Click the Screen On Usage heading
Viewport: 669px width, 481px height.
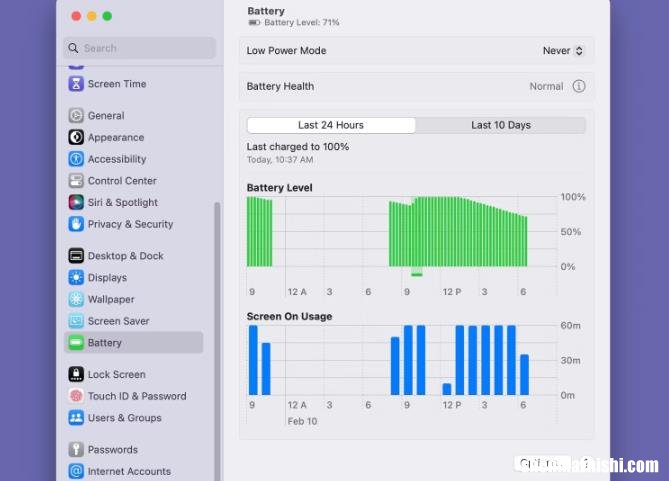click(289, 316)
